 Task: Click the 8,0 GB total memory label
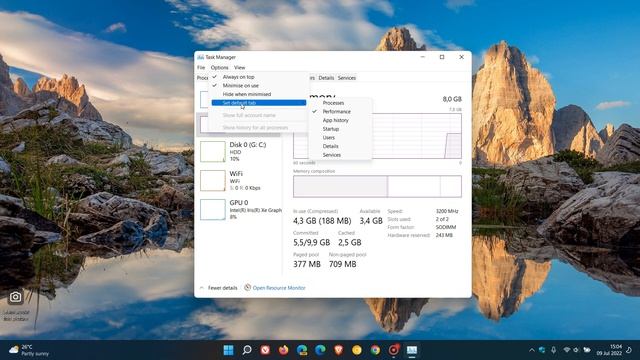tap(452, 99)
